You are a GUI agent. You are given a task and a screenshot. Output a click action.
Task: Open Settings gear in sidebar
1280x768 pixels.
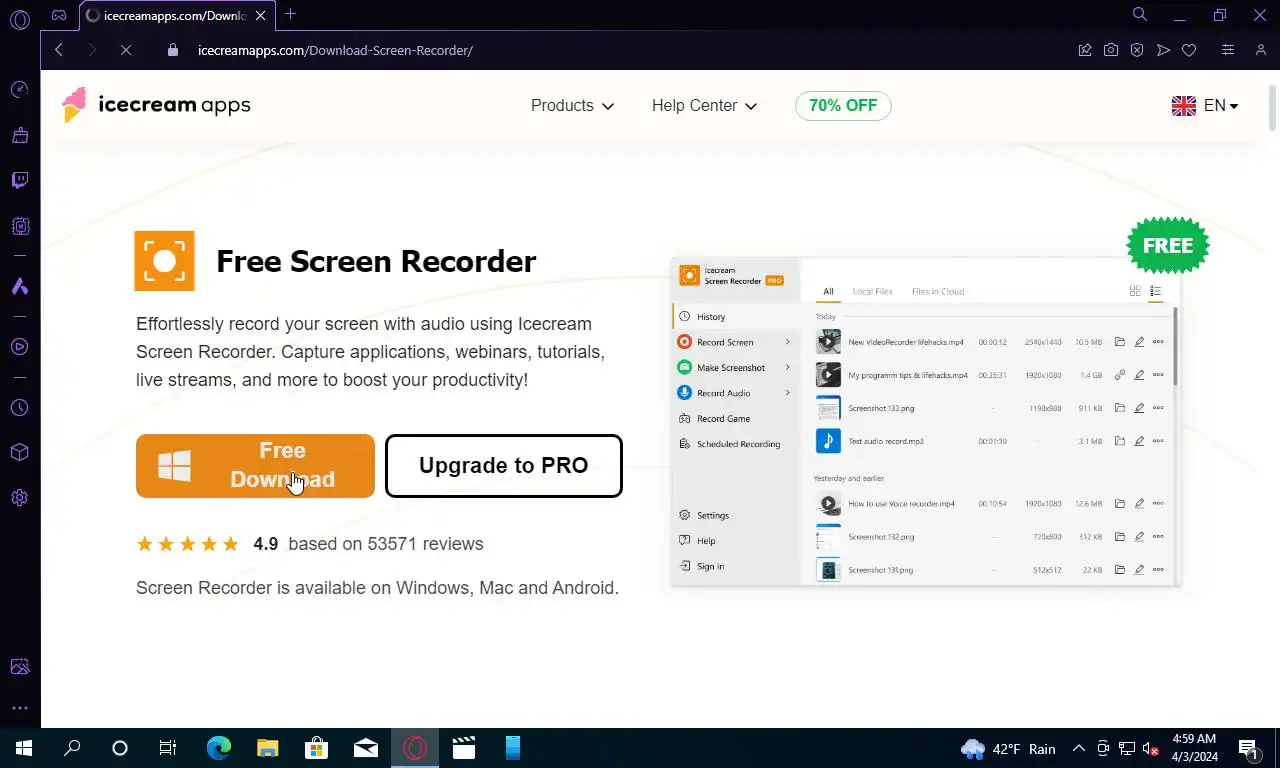[x=20, y=498]
